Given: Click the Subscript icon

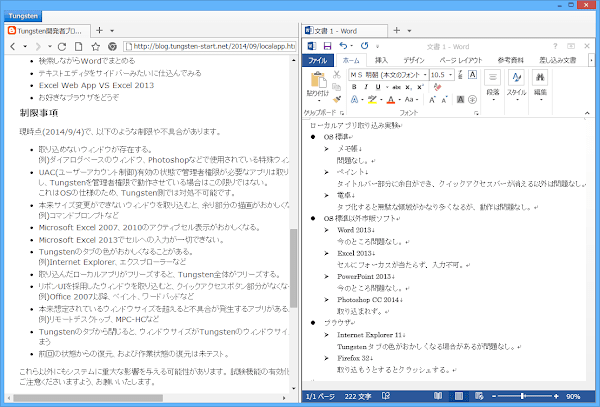Looking at the screenshot, I should point(408,87).
